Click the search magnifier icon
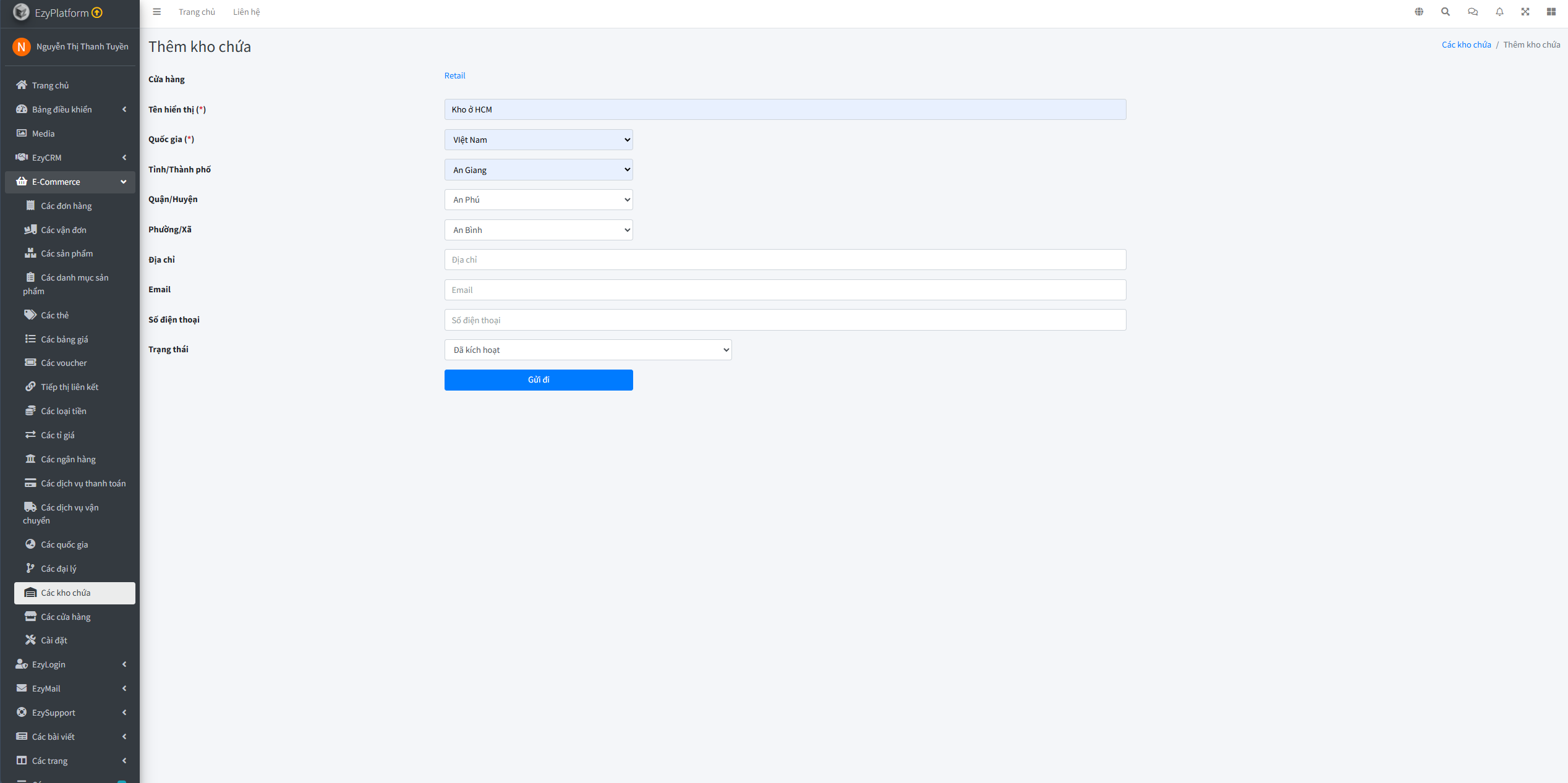Screen dimensions: 1568x783 tap(1446, 12)
